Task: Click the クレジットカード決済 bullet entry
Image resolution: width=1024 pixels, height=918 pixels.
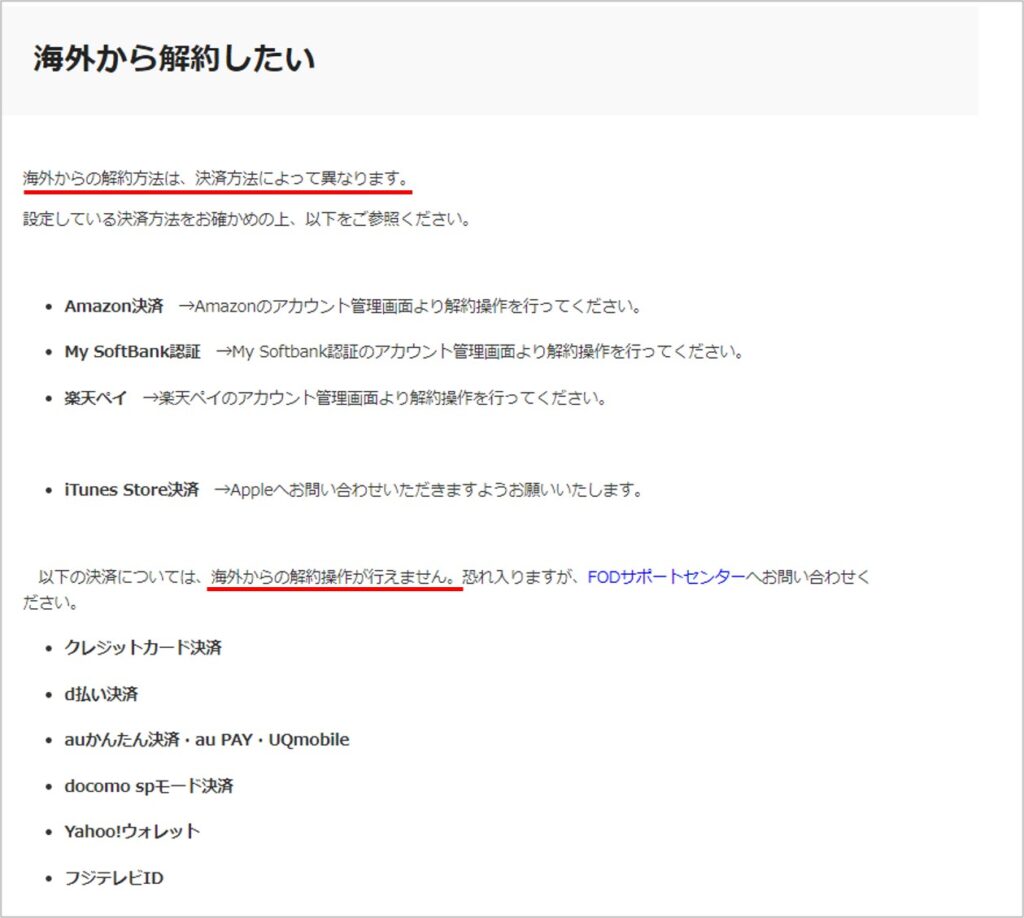Action: [144, 648]
